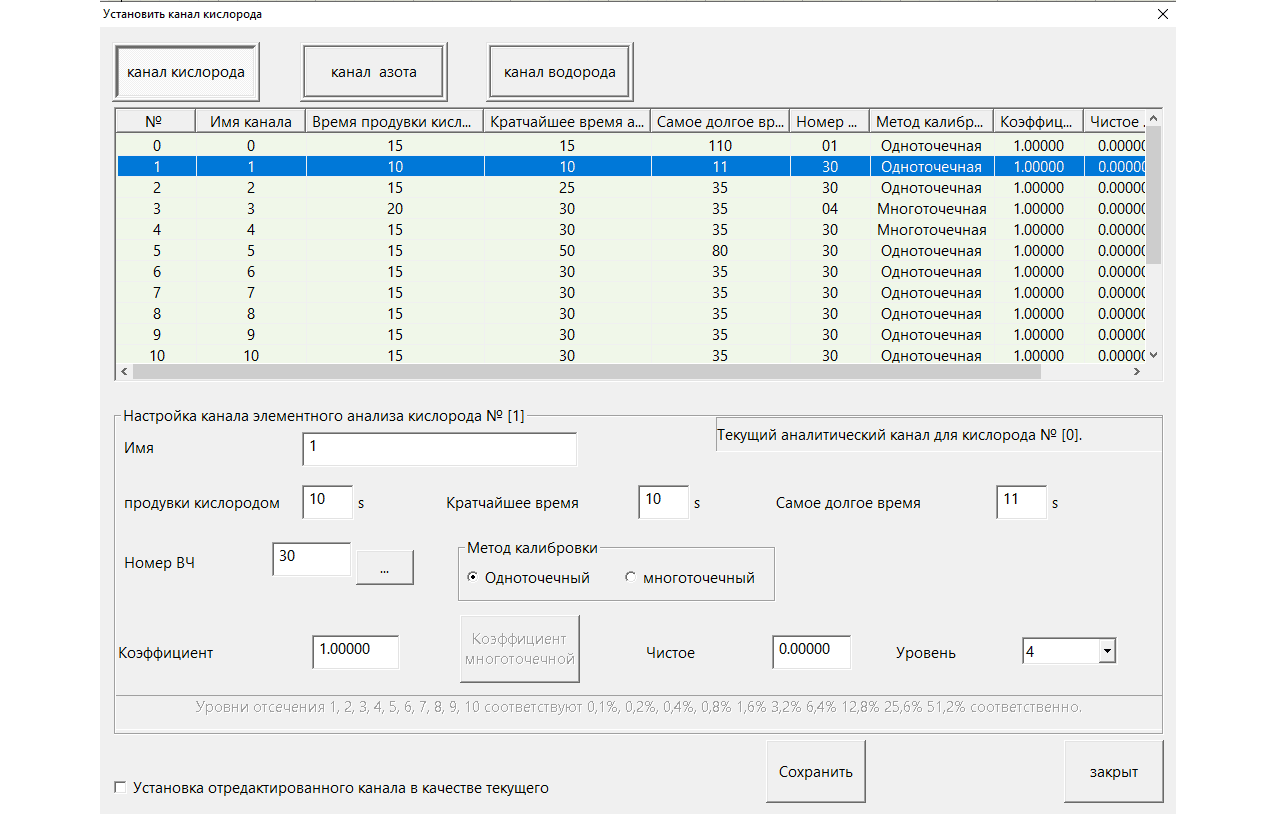Click the Чистое value input field

[811, 651]
